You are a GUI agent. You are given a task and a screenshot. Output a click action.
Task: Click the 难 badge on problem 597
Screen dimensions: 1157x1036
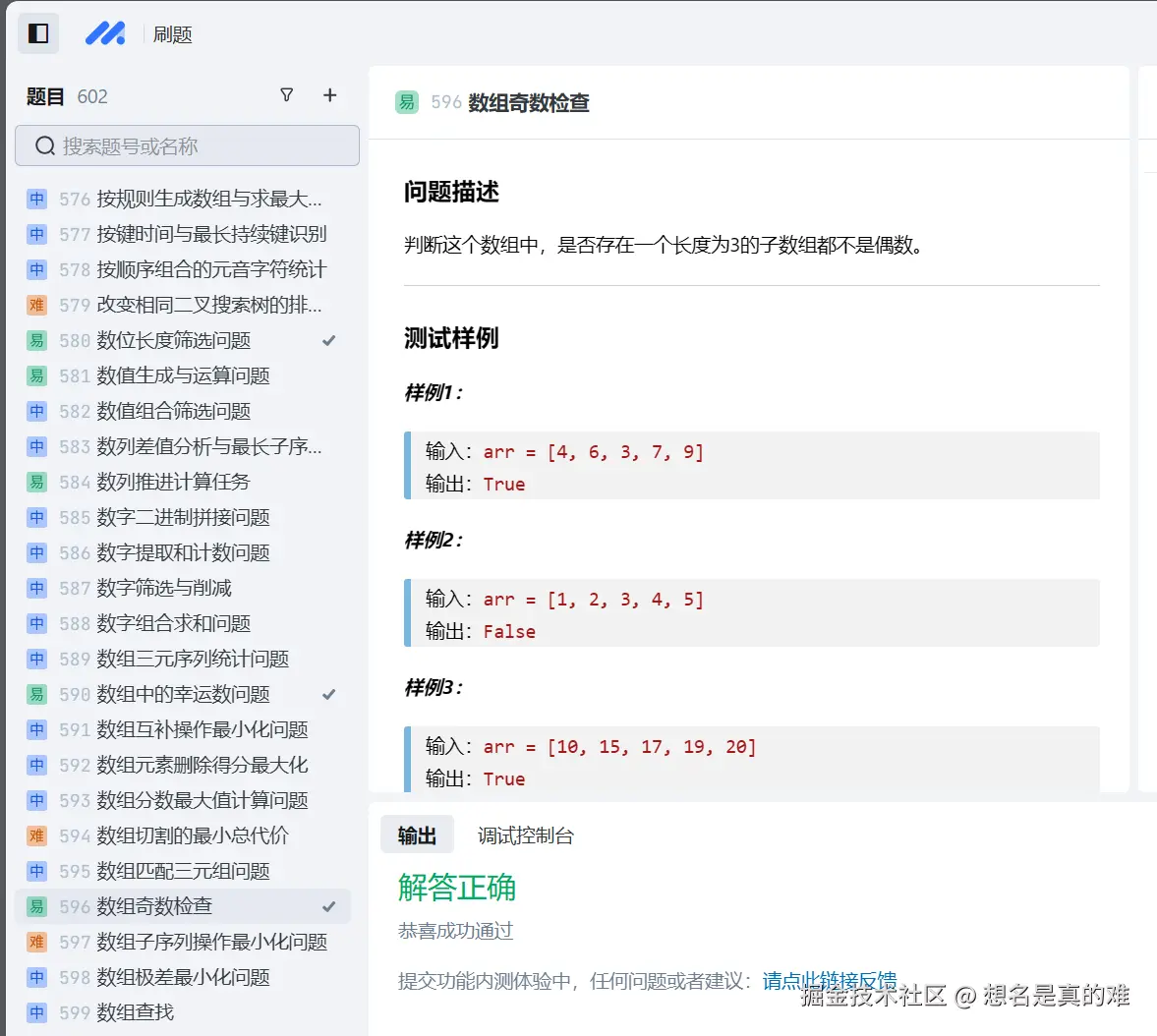coord(36,942)
